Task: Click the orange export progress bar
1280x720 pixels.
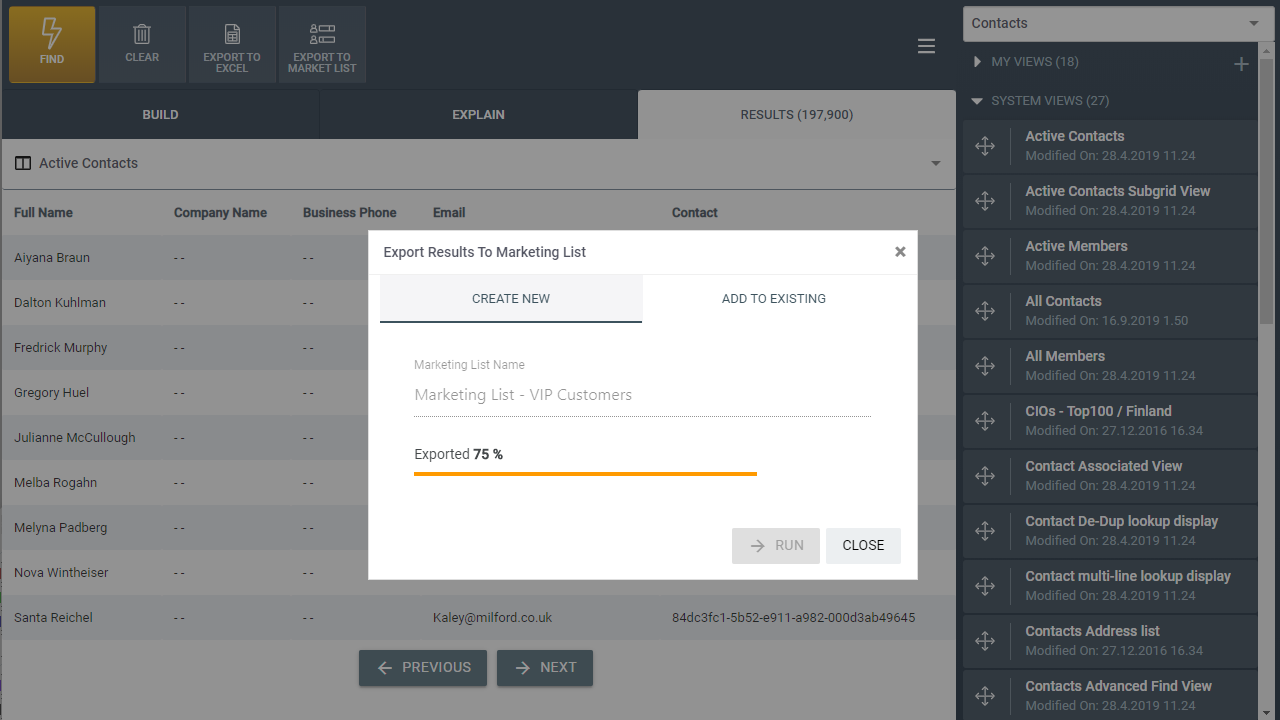Action: (x=585, y=473)
